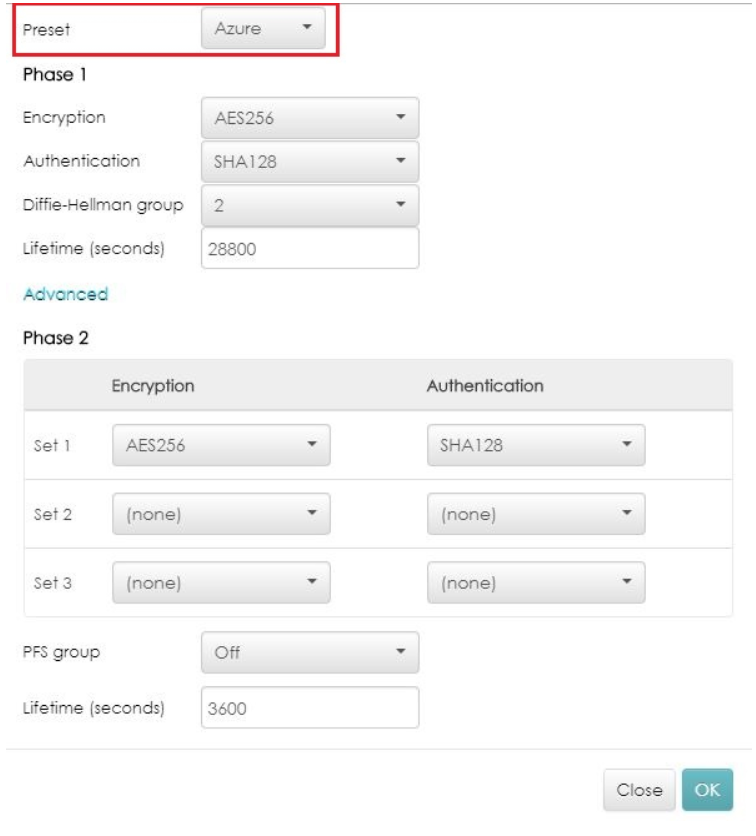The image size is (756, 836).
Task: Open the Preset dropdown showing Azure
Action: (263, 28)
